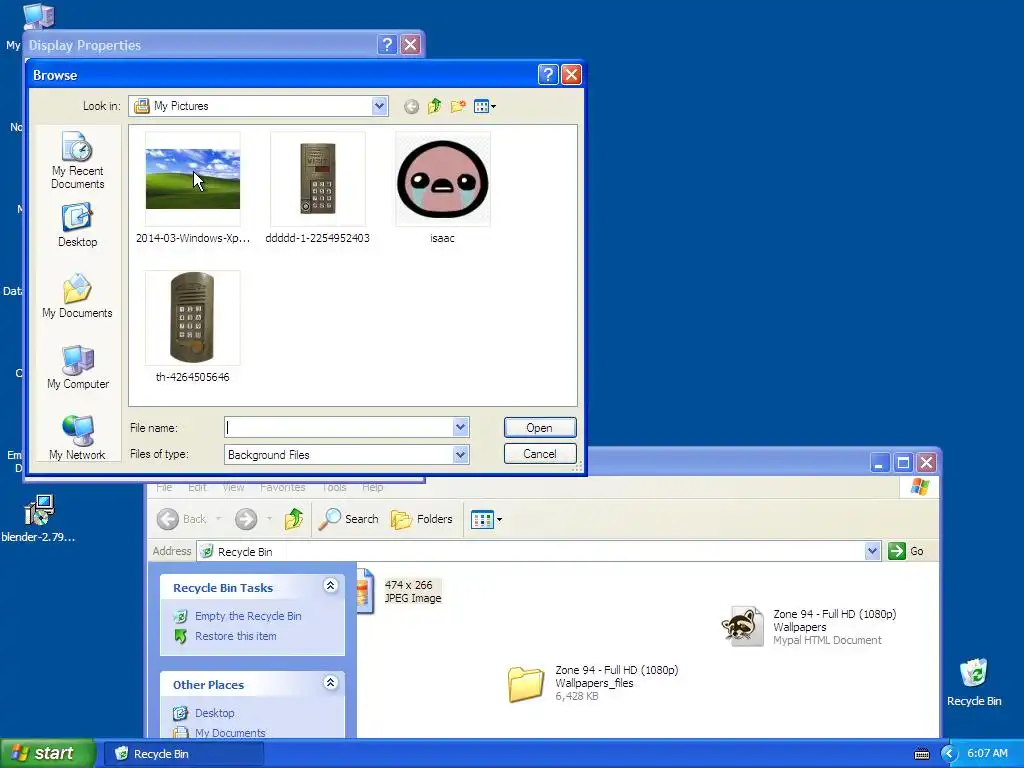Click the Open button in Browse dialog

pos(539,428)
